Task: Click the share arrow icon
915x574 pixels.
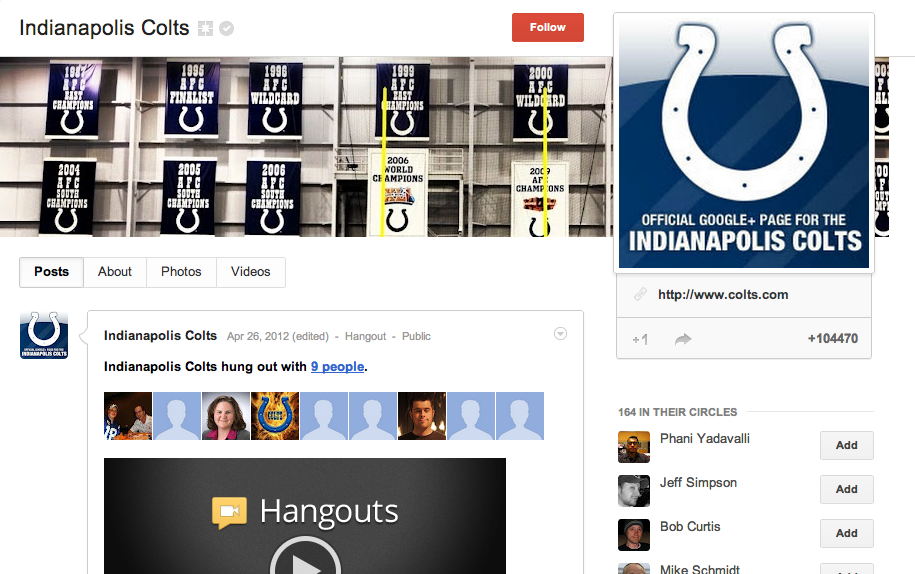Action: tap(683, 339)
